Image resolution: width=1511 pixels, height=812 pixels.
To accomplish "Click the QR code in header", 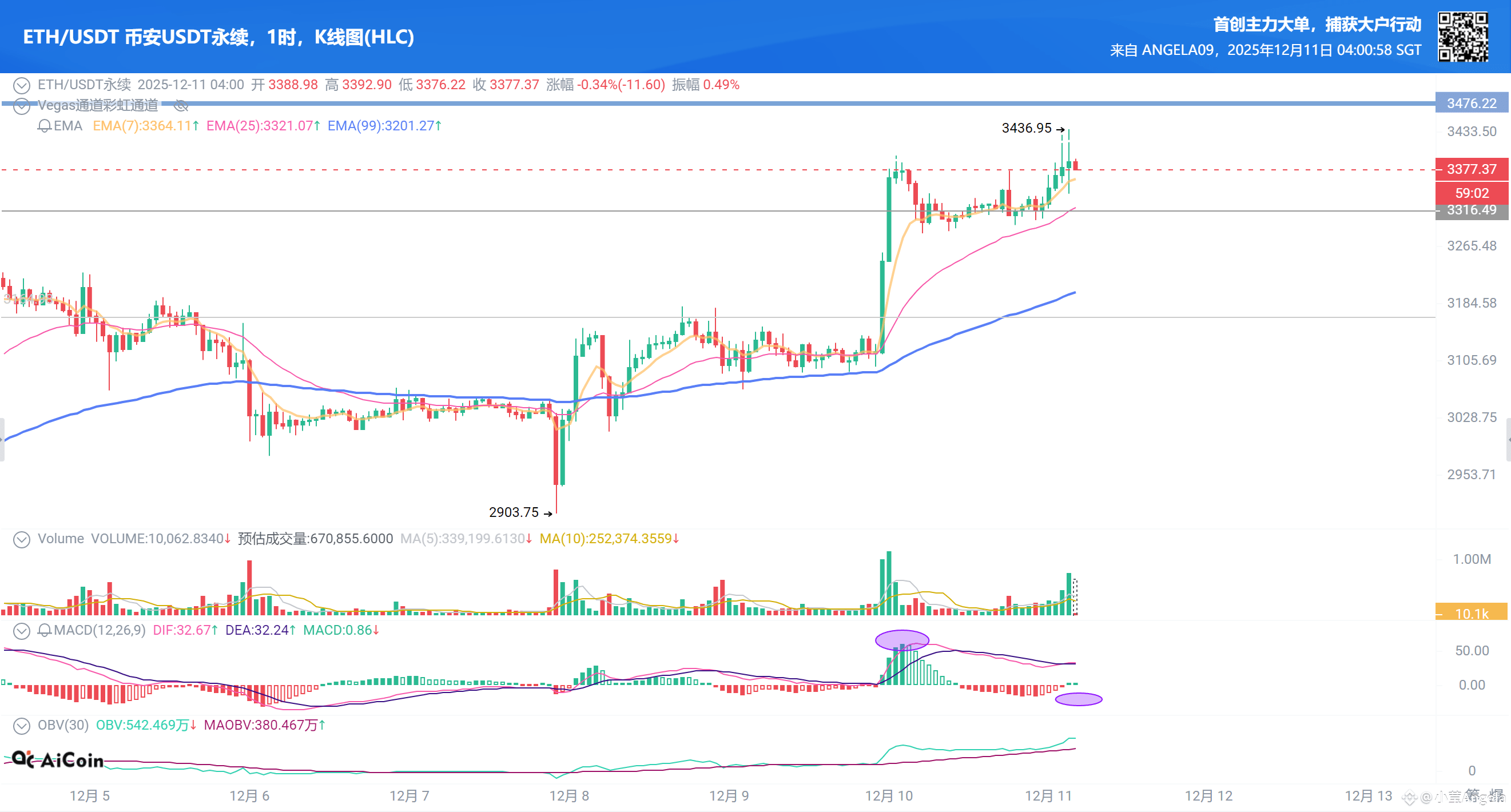I will 1462,37.
